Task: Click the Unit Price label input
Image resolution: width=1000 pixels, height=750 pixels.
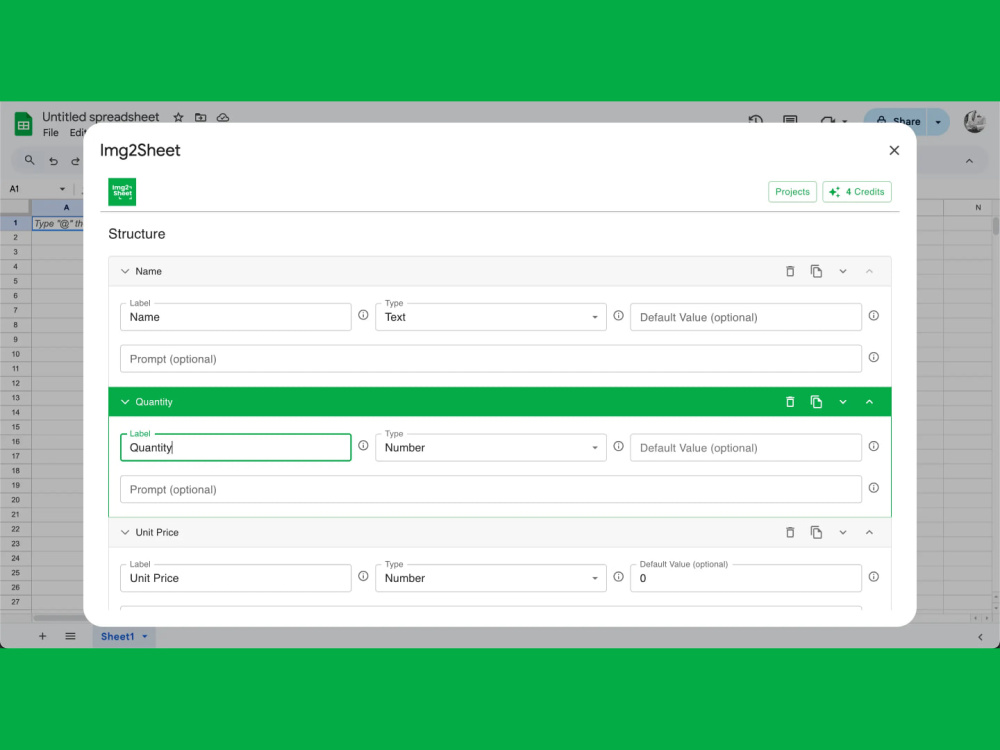Action: (235, 578)
